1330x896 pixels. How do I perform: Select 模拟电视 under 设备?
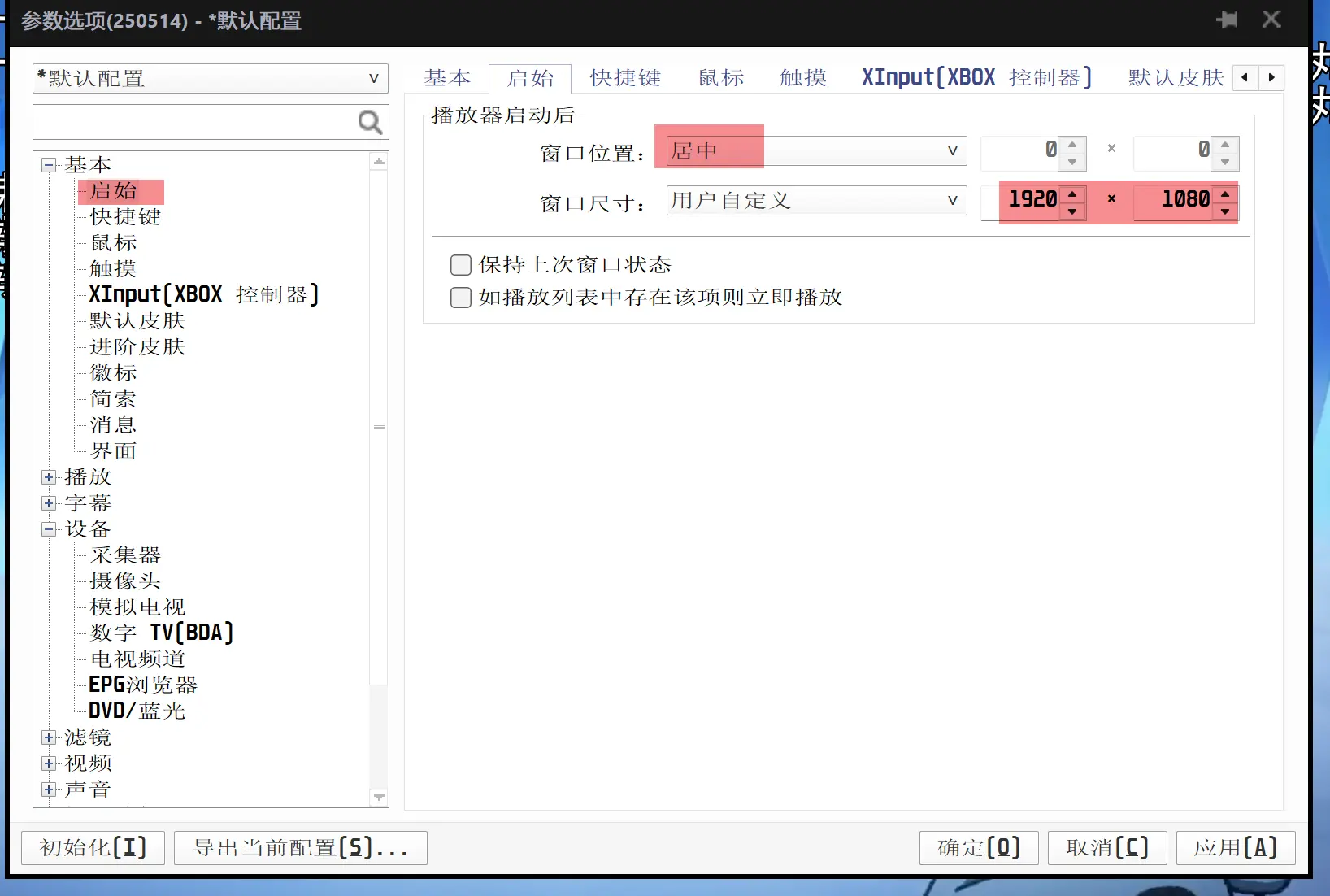(137, 607)
